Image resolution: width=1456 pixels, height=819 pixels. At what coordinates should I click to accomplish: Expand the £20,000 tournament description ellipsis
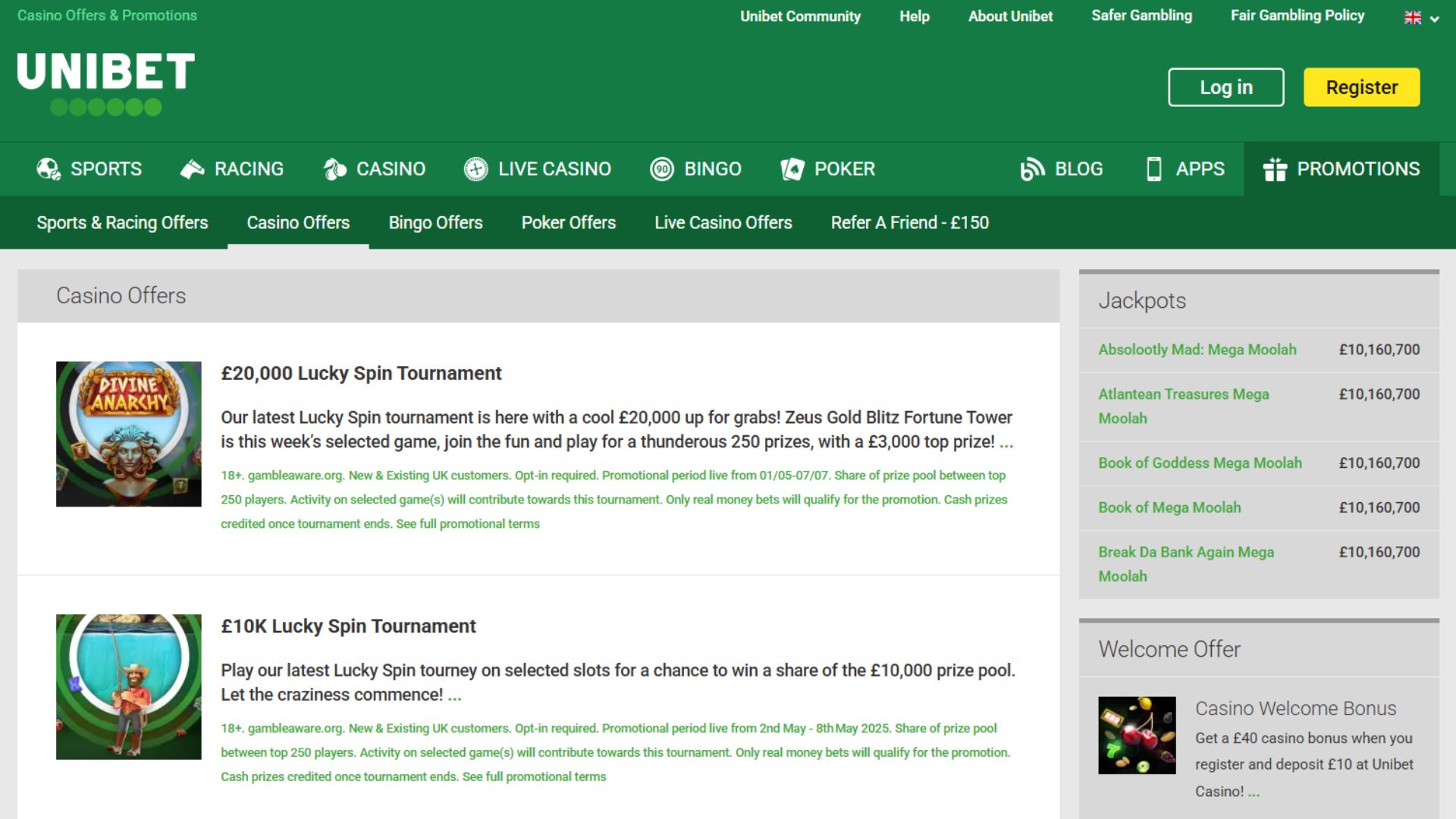click(x=1006, y=443)
